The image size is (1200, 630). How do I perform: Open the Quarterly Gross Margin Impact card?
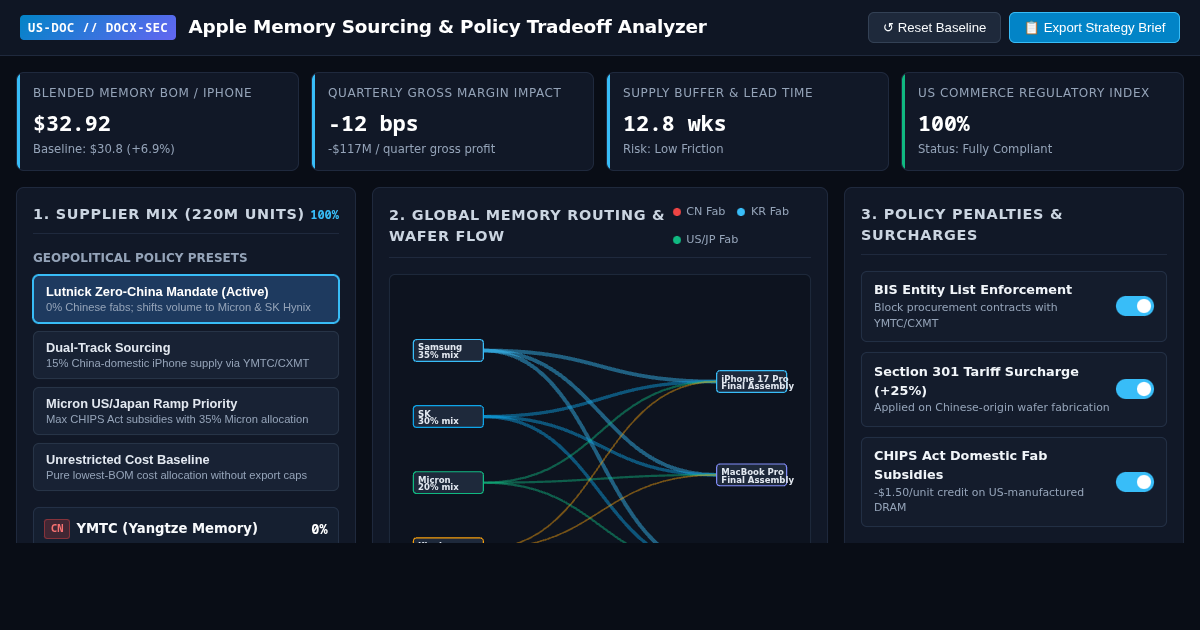pyautogui.click(x=453, y=121)
